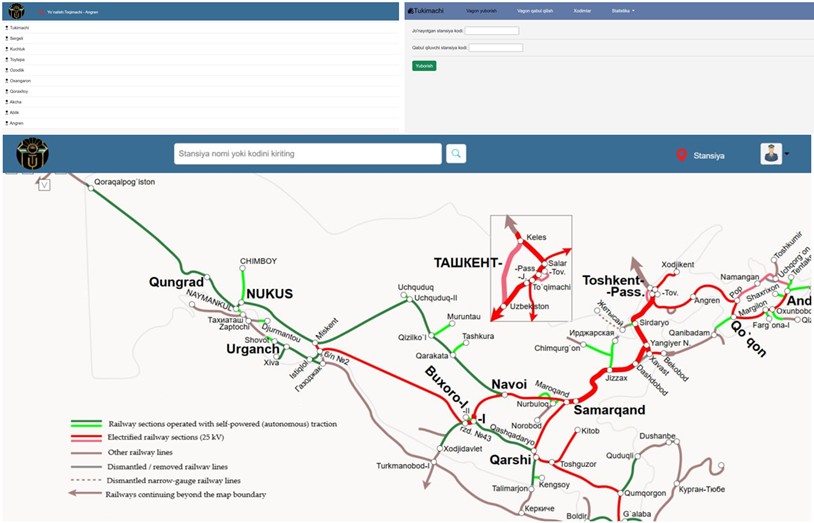Select the Kuchluk station icon in the list
The image size is (814, 523).
click(x=7, y=49)
